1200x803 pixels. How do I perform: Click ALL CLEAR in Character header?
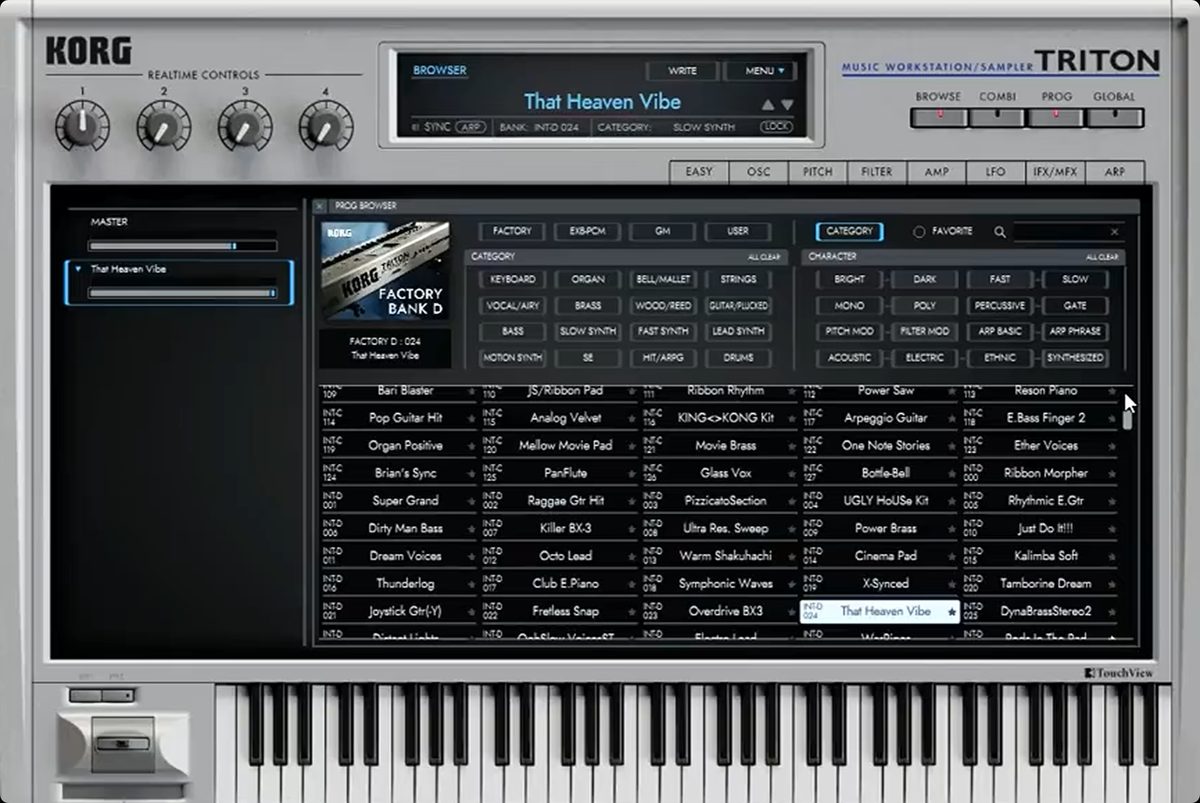click(x=1102, y=257)
